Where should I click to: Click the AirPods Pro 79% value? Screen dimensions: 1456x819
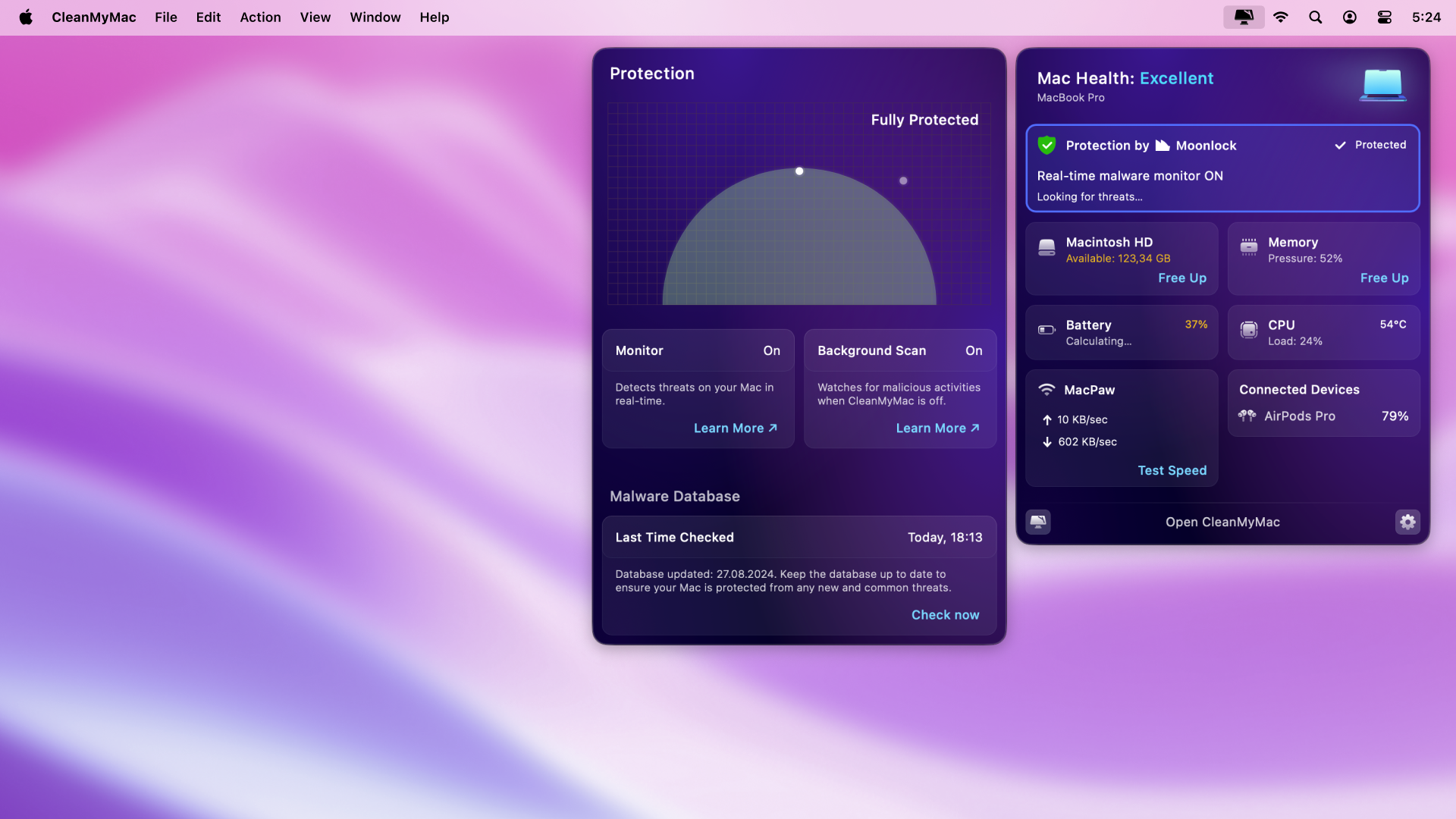click(x=1395, y=416)
